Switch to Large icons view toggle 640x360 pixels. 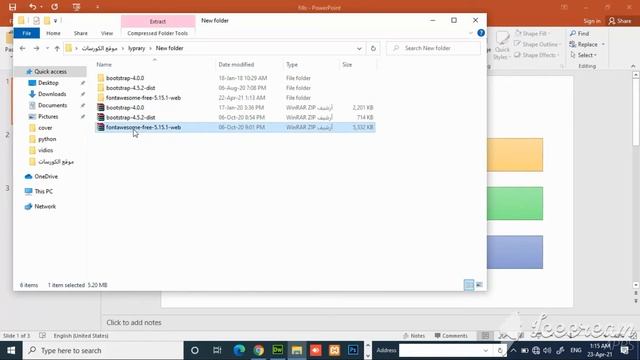[479, 285]
